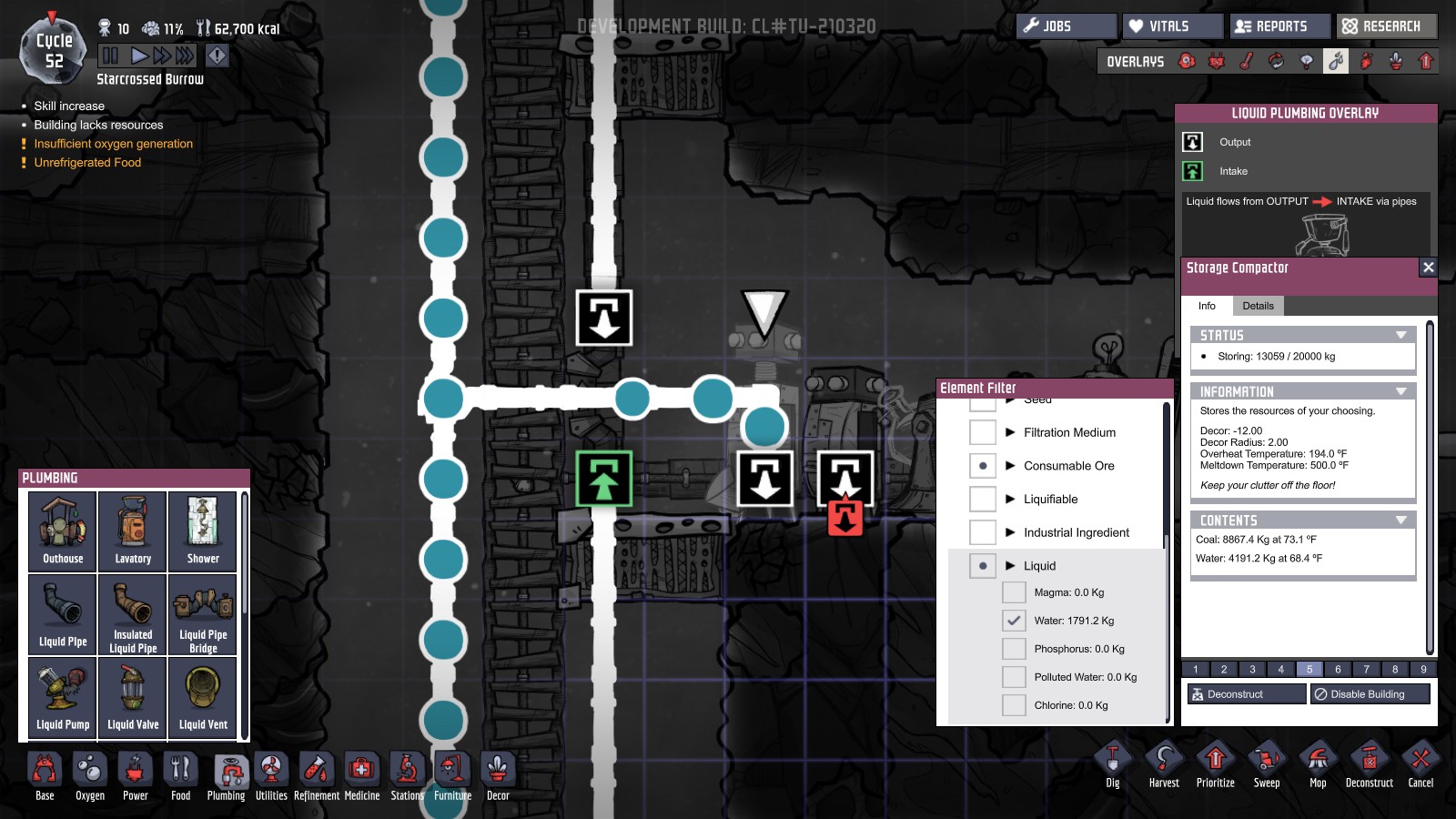The height and width of the screenshot is (819, 1456).
Task: Expand the Consumable Ore arrow
Action: pyautogui.click(x=1010, y=466)
